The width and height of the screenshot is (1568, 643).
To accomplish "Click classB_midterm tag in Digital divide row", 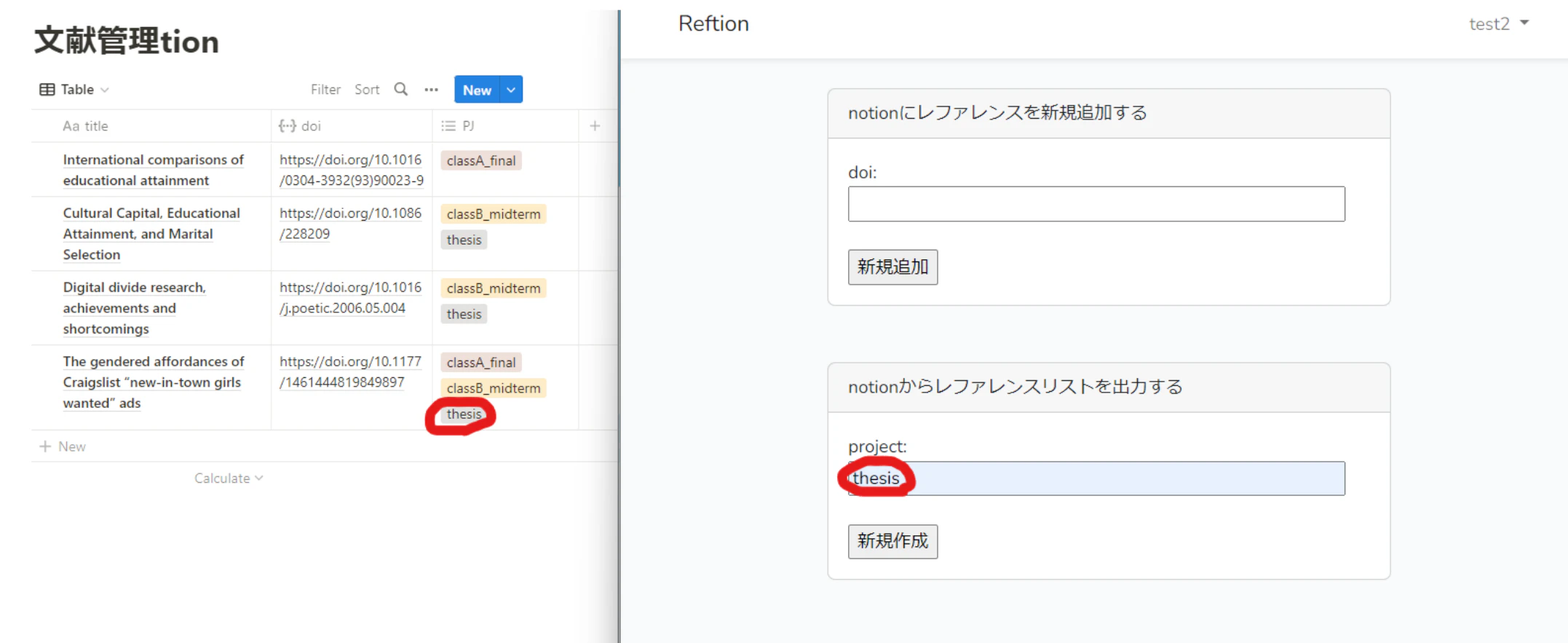I will [494, 288].
